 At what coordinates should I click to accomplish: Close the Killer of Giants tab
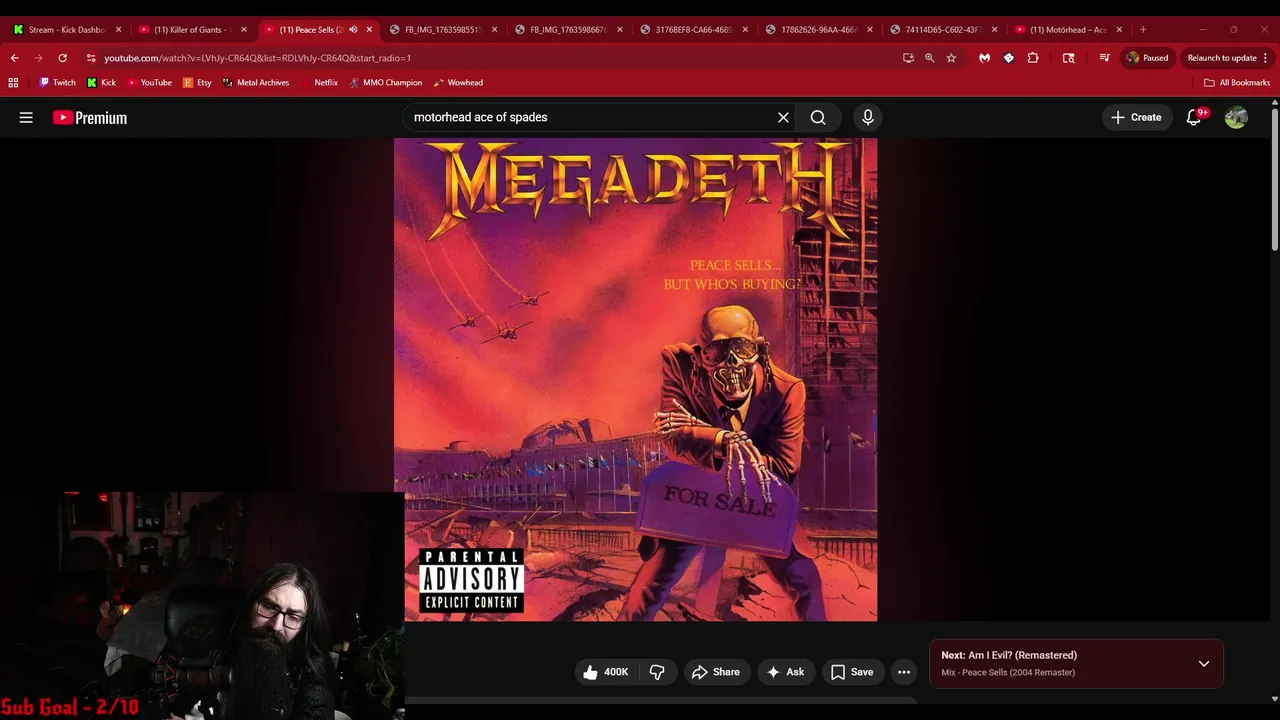[x=243, y=29]
